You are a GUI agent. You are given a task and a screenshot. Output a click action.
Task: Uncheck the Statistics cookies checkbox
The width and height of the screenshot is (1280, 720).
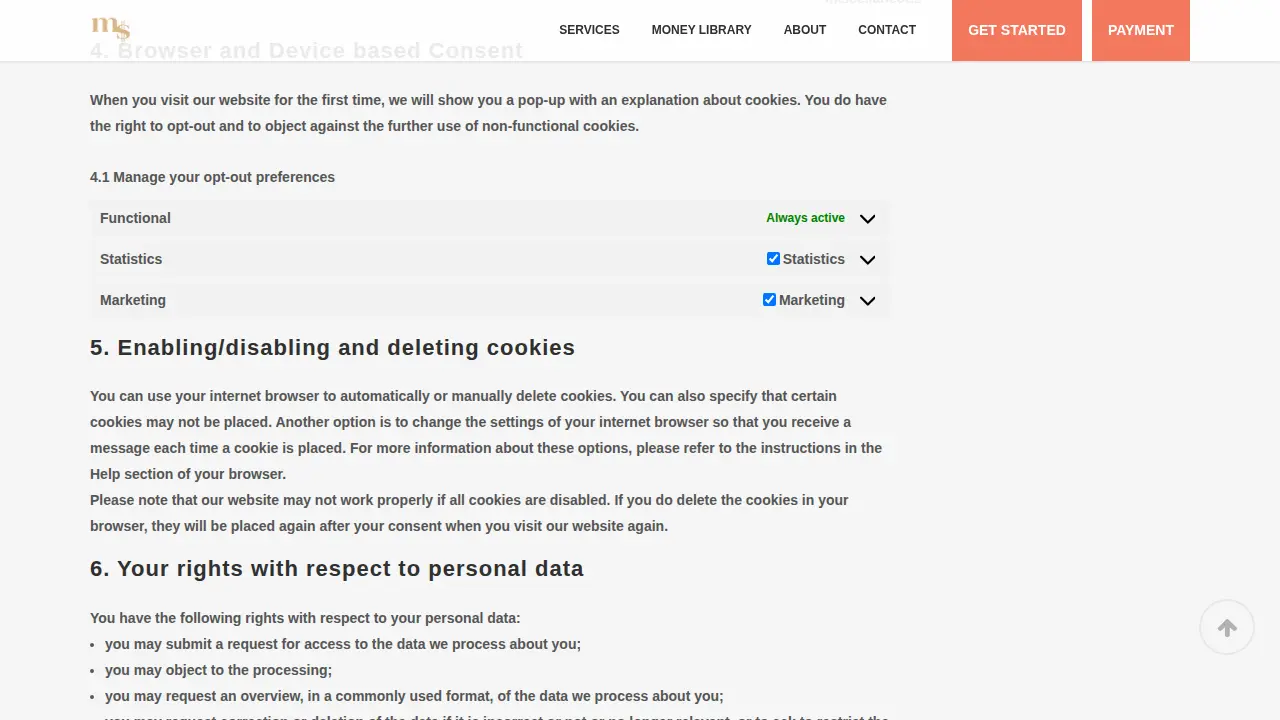click(773, 259)
